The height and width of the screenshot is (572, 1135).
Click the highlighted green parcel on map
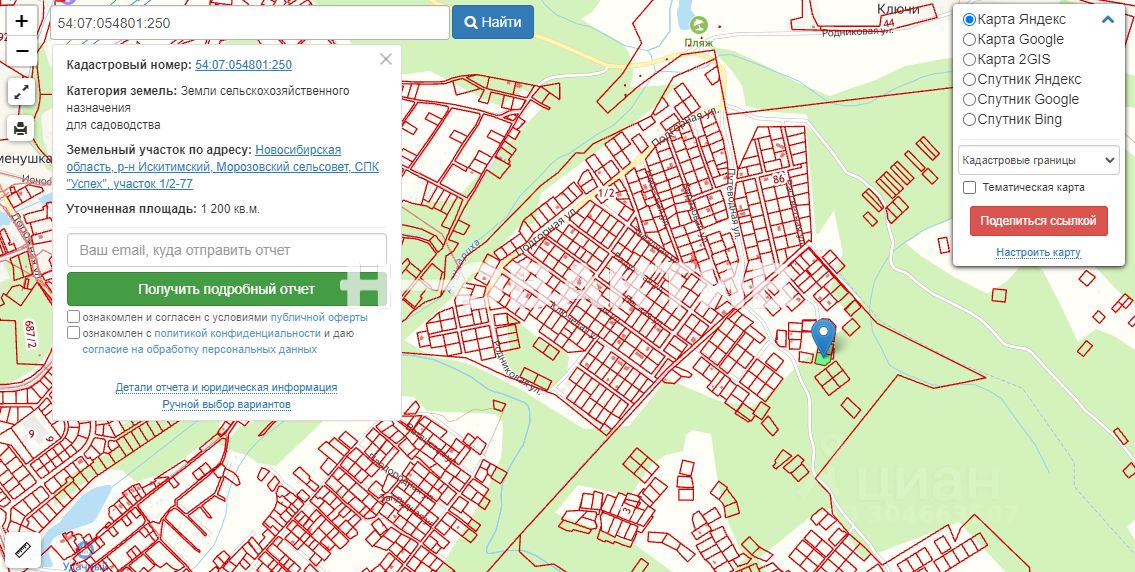pos(824,358)
